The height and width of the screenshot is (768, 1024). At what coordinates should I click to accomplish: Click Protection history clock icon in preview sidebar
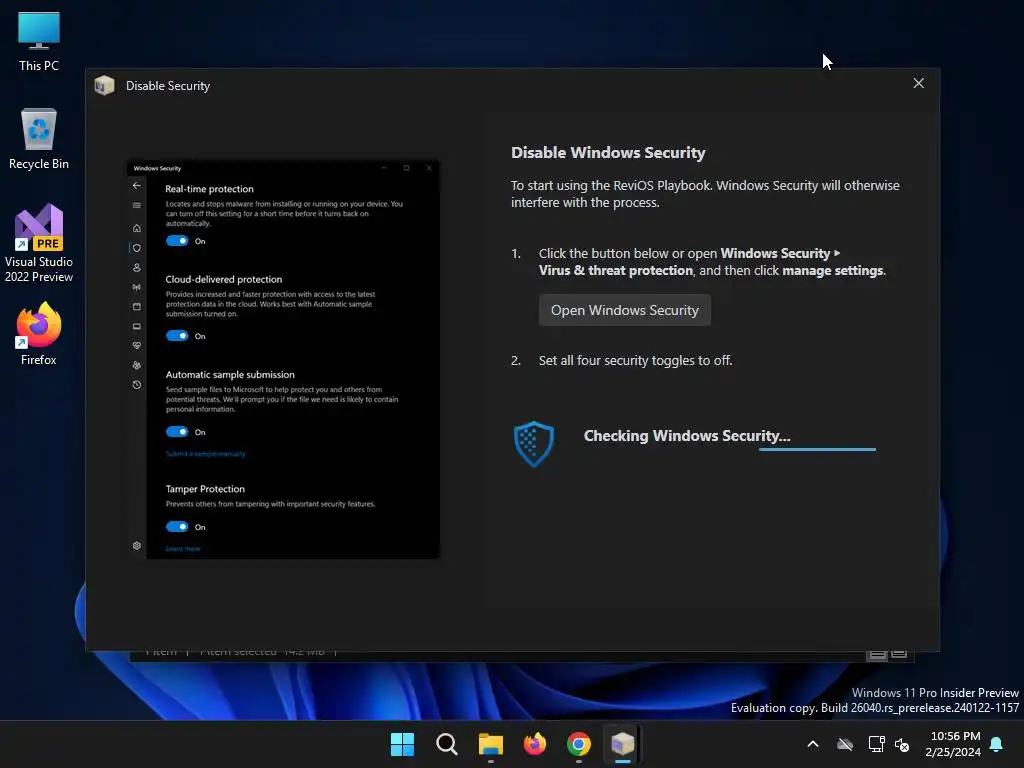[136, 385]
